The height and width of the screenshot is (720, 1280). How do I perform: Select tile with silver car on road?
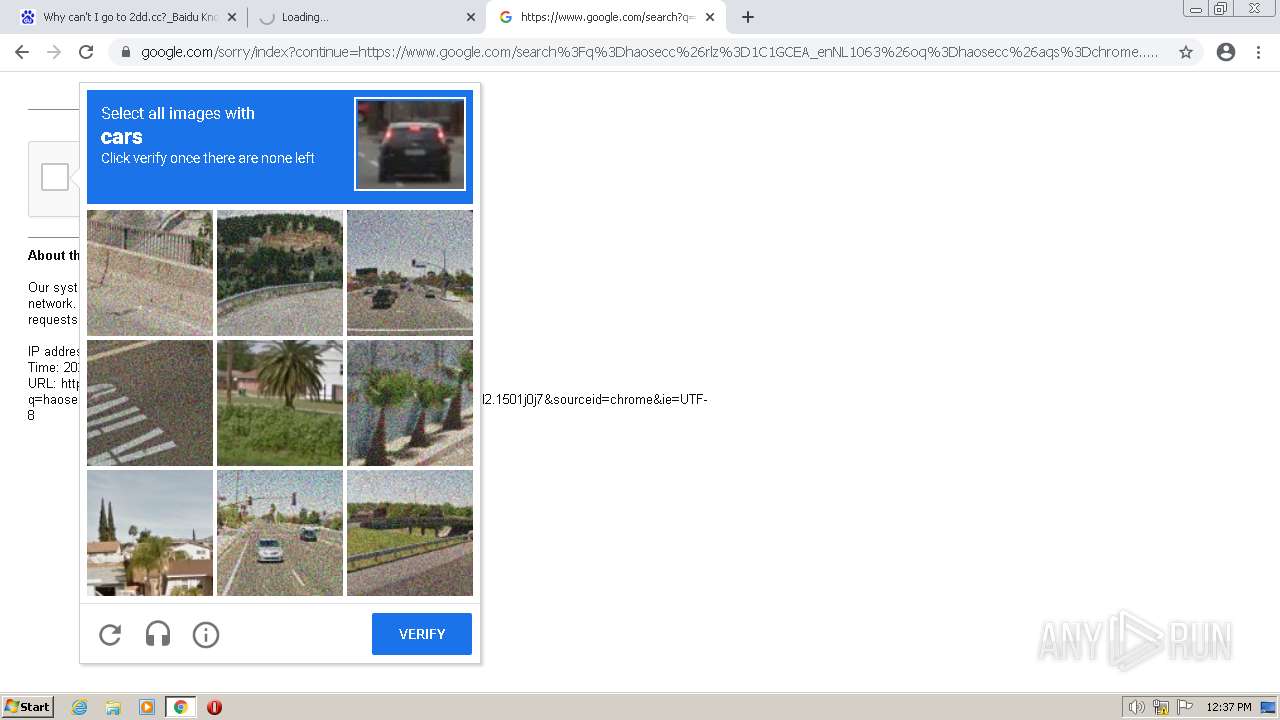tap(280, 533)
